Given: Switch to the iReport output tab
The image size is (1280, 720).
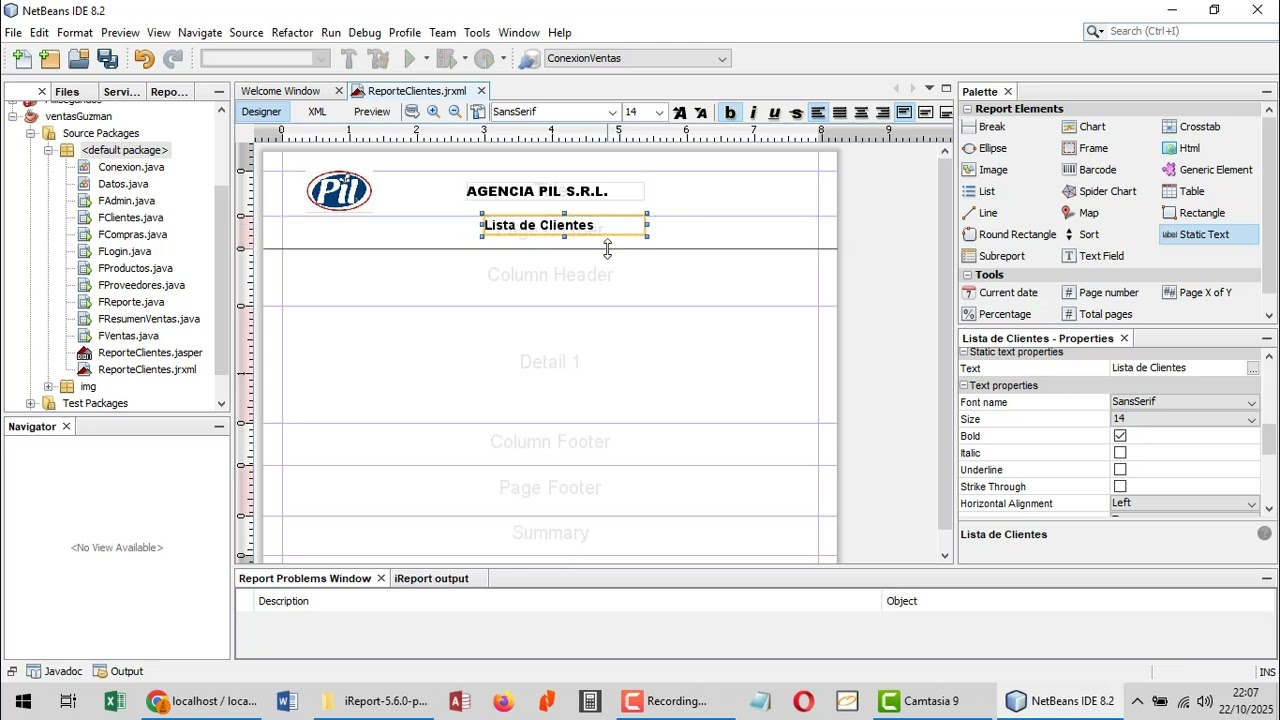Looking at the screenshot, I should (x=432, y=578).
